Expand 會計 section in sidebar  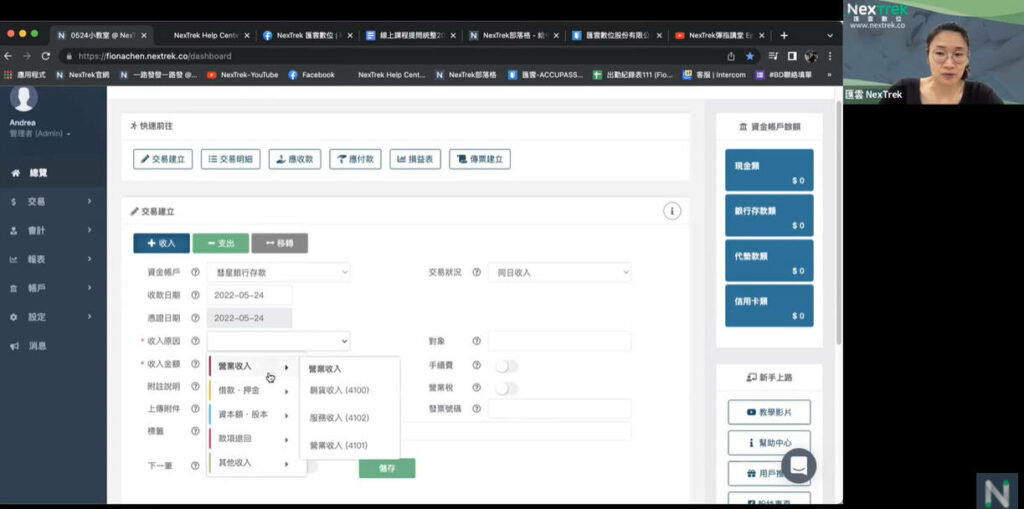click(x=53, y=231)
